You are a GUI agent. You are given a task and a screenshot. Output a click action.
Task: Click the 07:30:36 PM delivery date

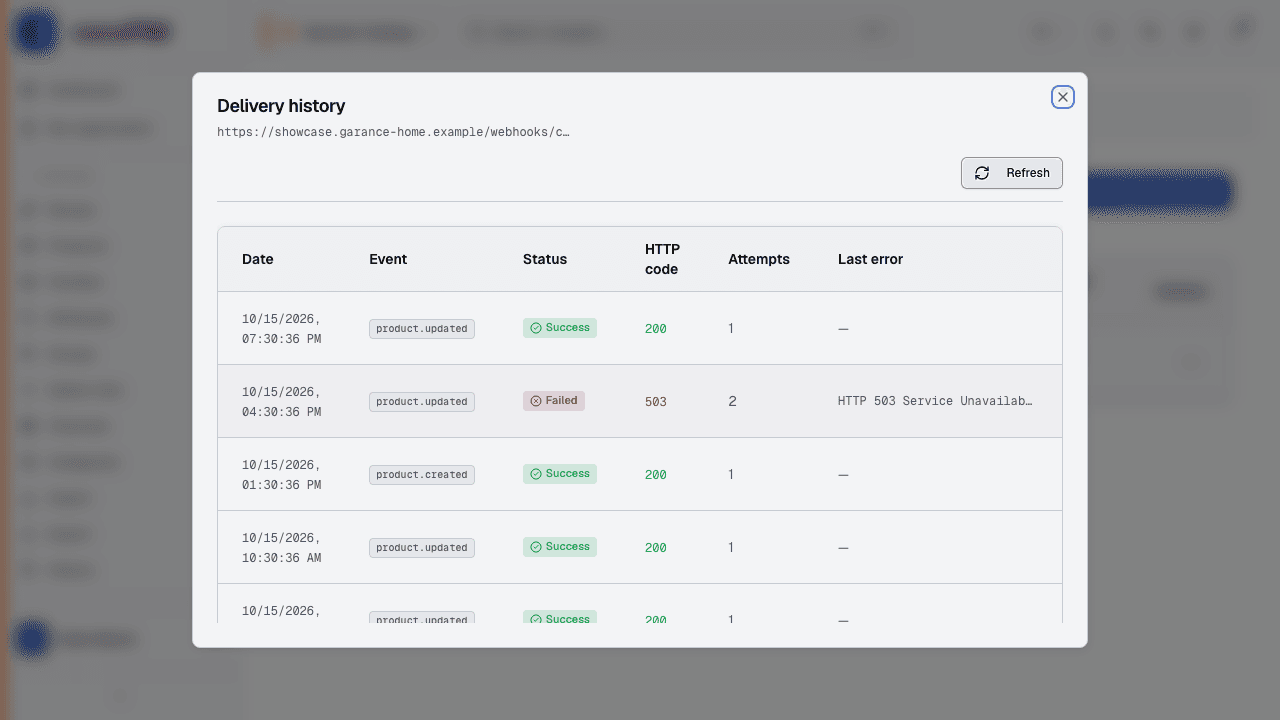[x=282, y=329]
